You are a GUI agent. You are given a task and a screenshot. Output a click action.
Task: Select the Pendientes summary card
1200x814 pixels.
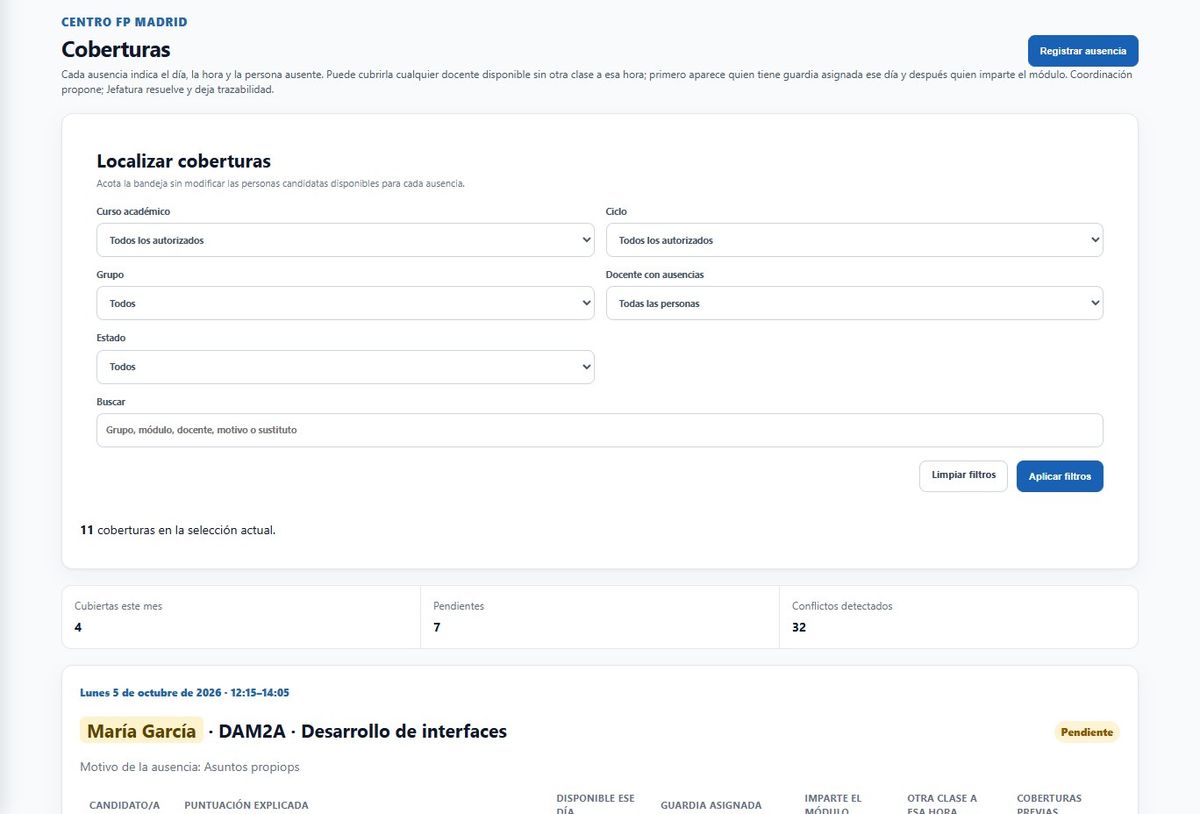point(600,617)
